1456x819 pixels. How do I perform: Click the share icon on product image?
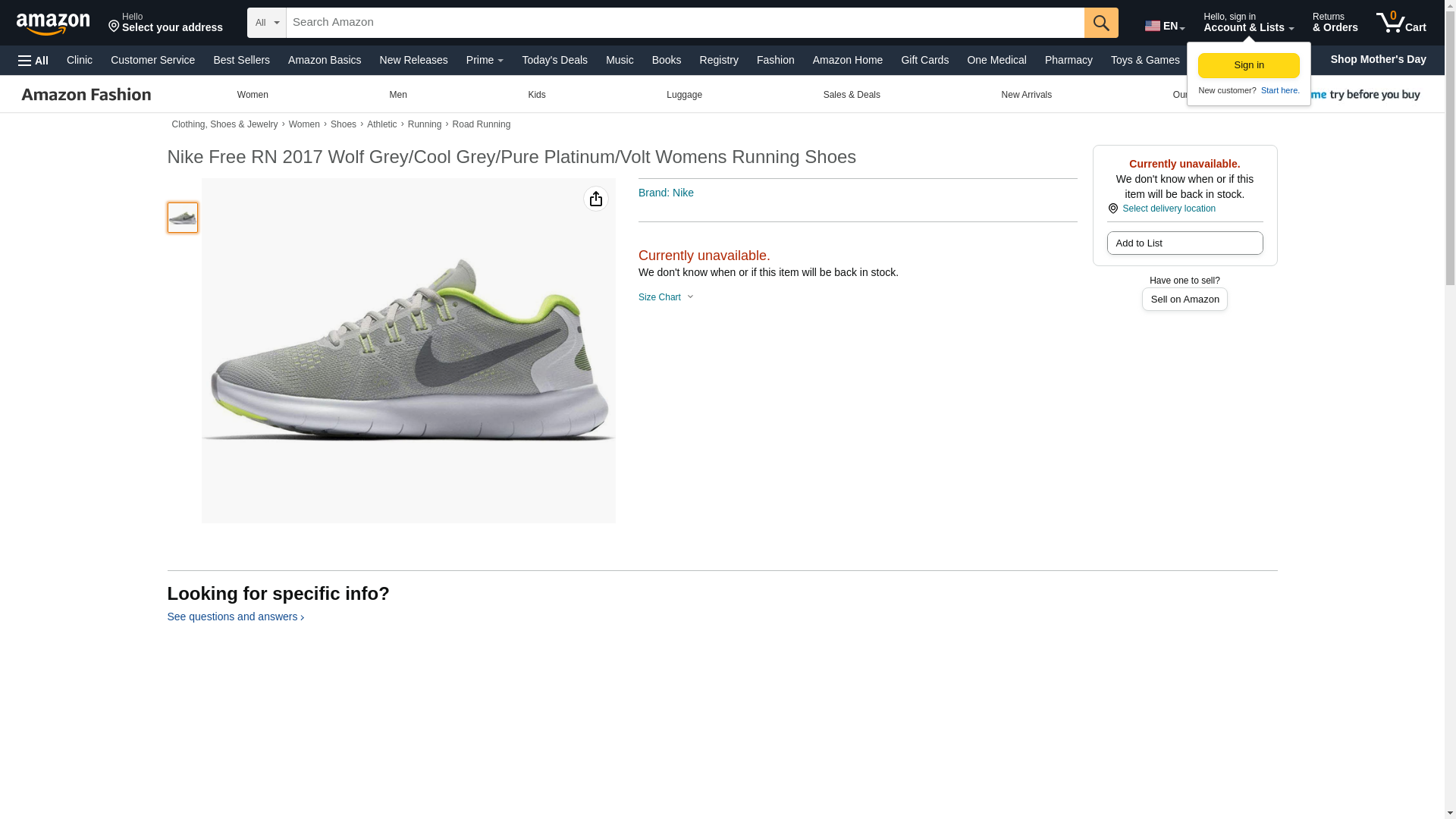(595, 199)
